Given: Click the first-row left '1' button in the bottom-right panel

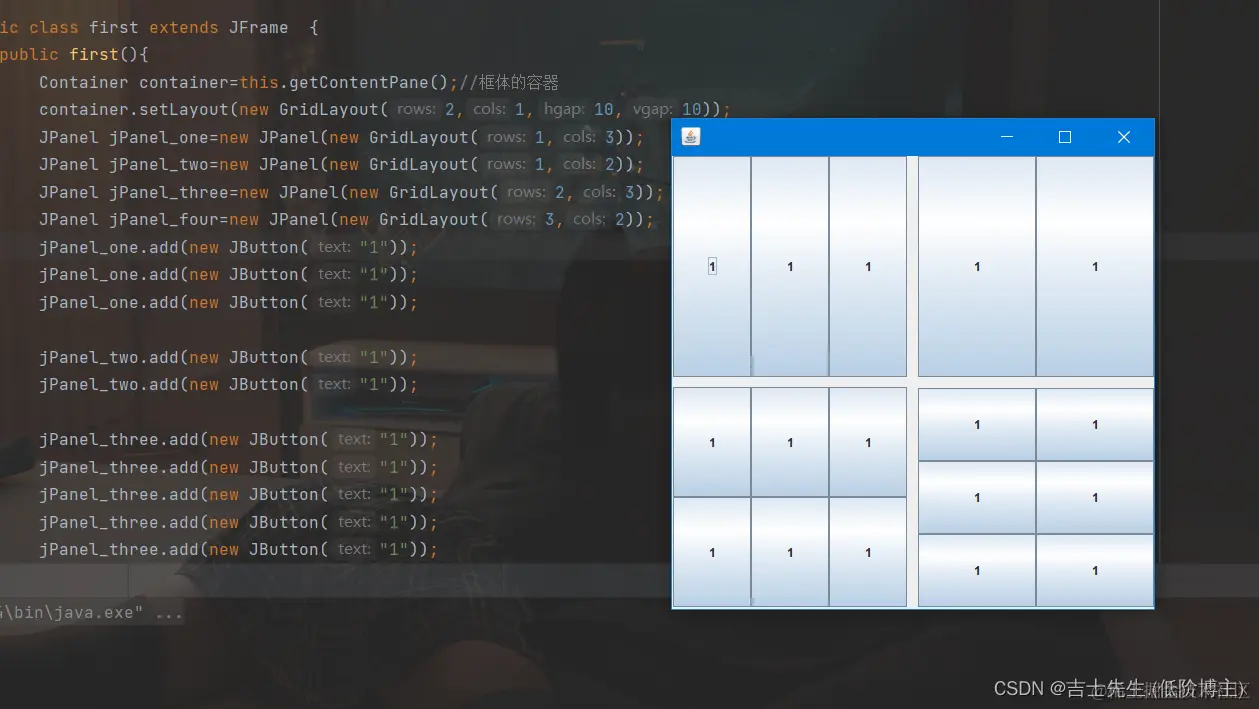Looking at the screenshot, I should click(977, 424).
